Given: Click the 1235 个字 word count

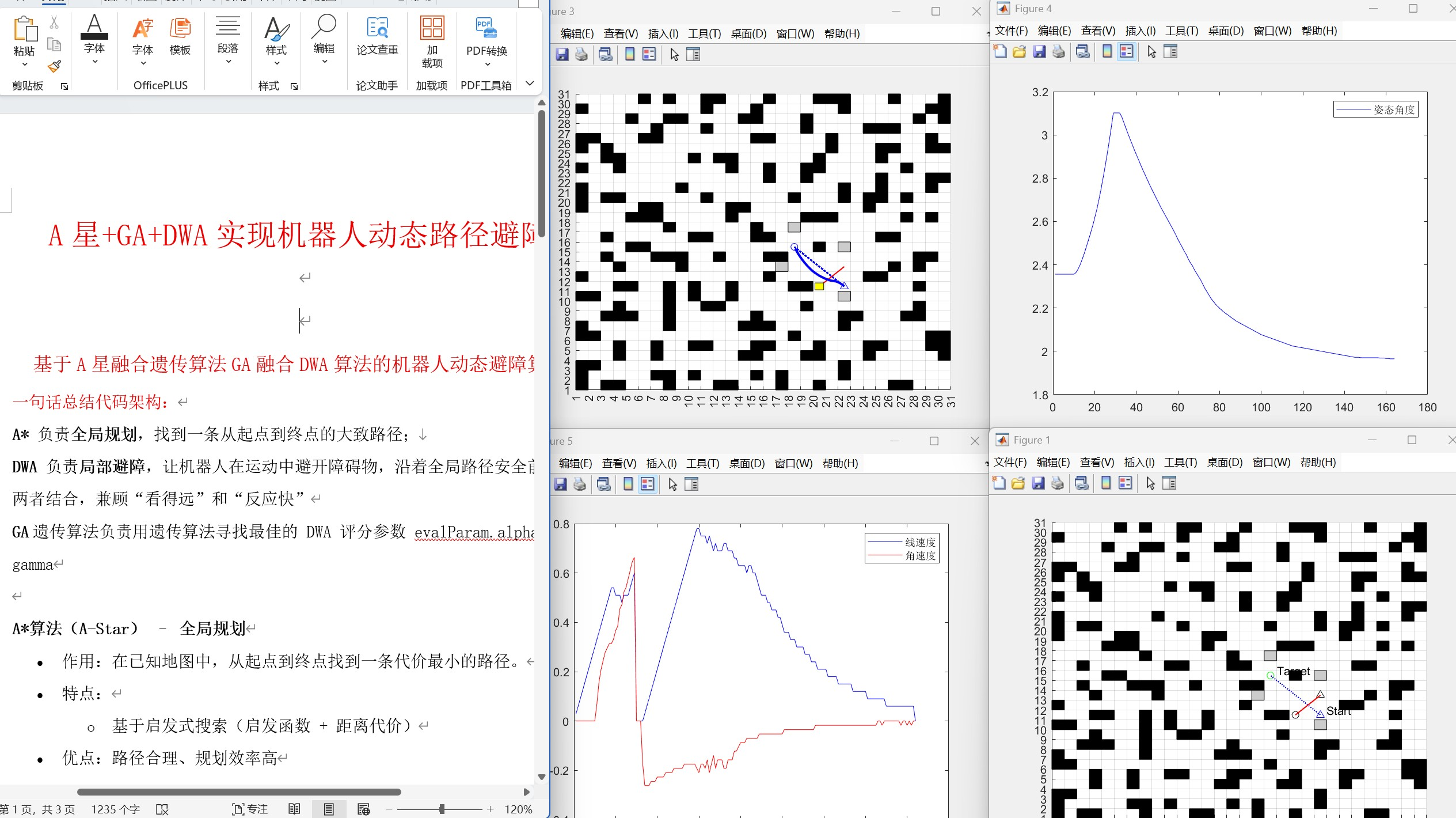Looking at the screenshot, I should (115, 809).
